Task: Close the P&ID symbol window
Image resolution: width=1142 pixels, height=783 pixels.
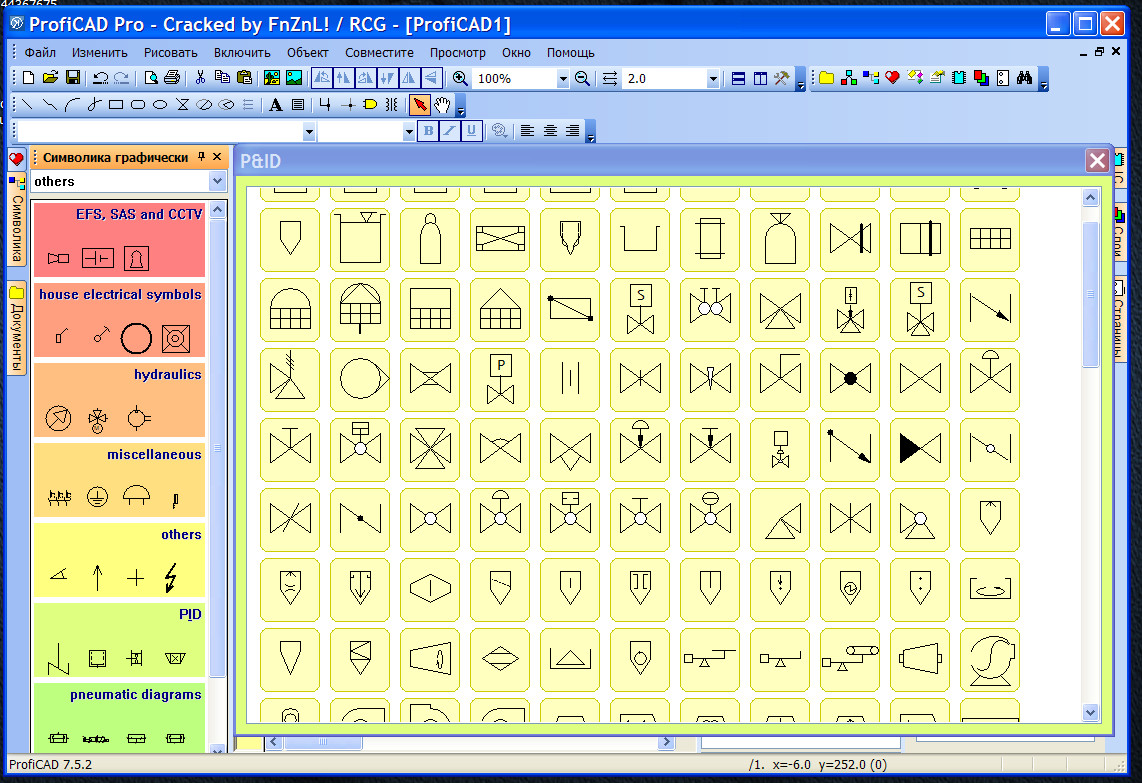Action: click(1097, 160)
